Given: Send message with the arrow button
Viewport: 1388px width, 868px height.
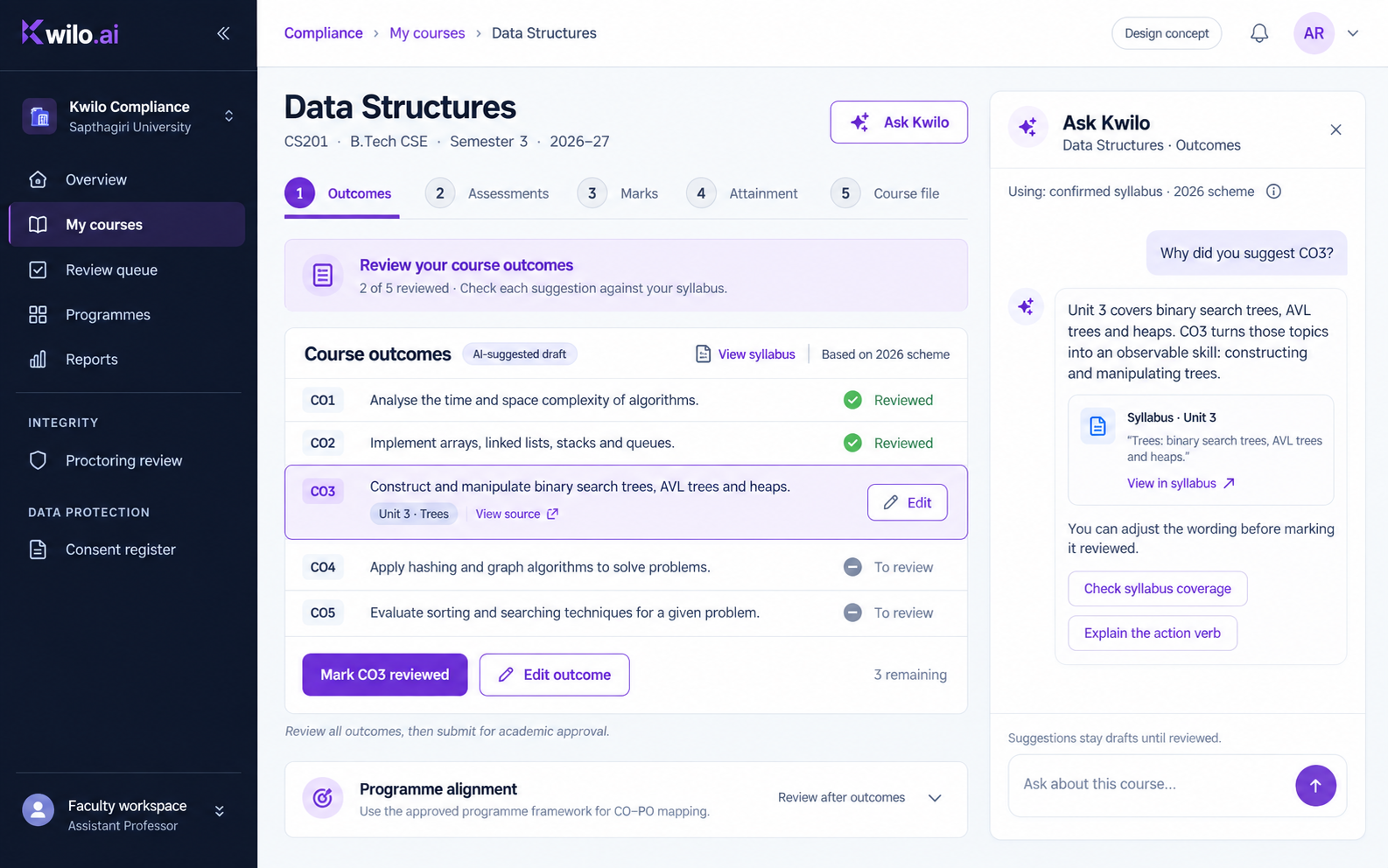Looking at the screenshot, I should [x=1315, y=786].
